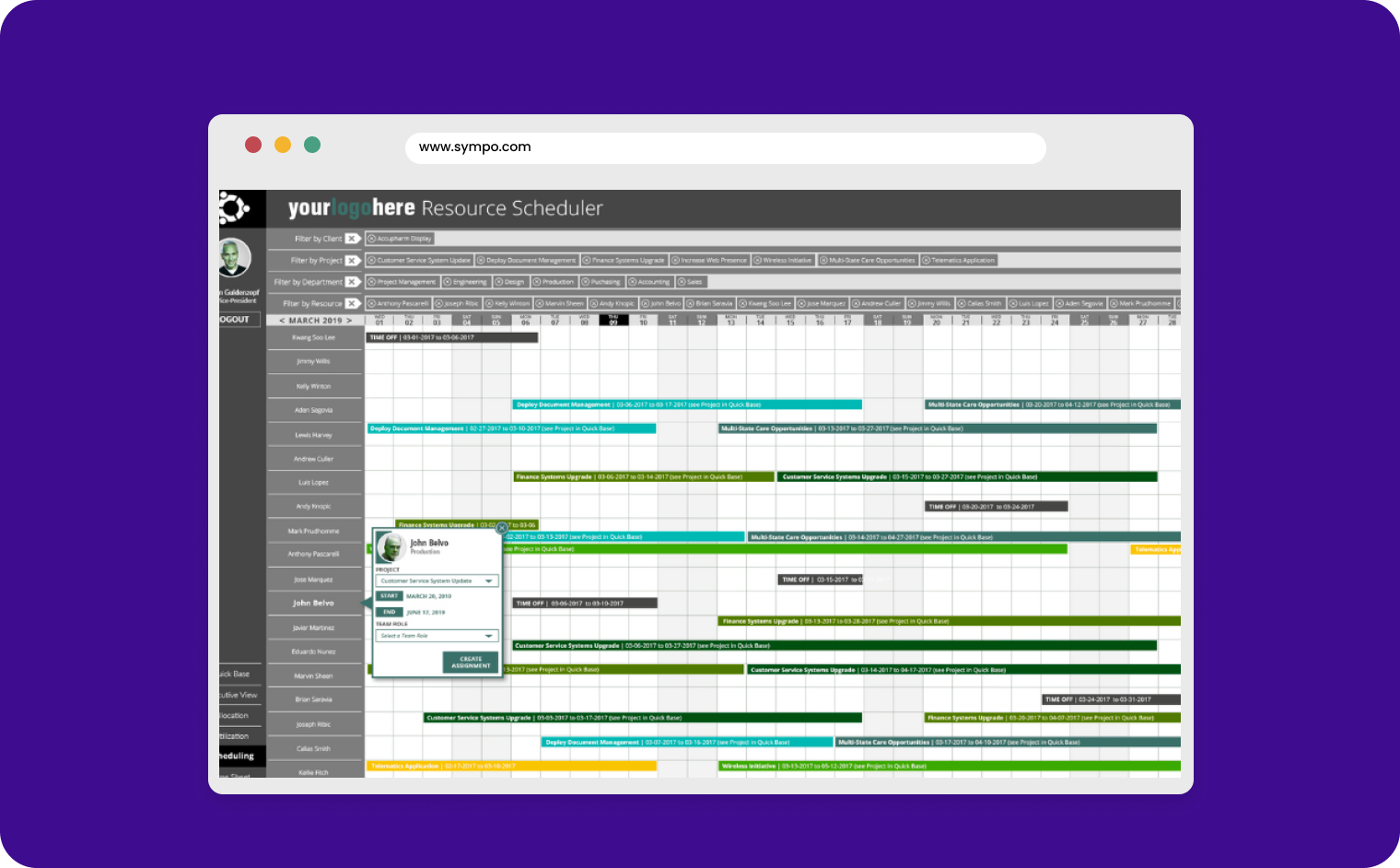
Task: Remove Joseph Ribic resource filter chip
Action: [x=438, y=303]
